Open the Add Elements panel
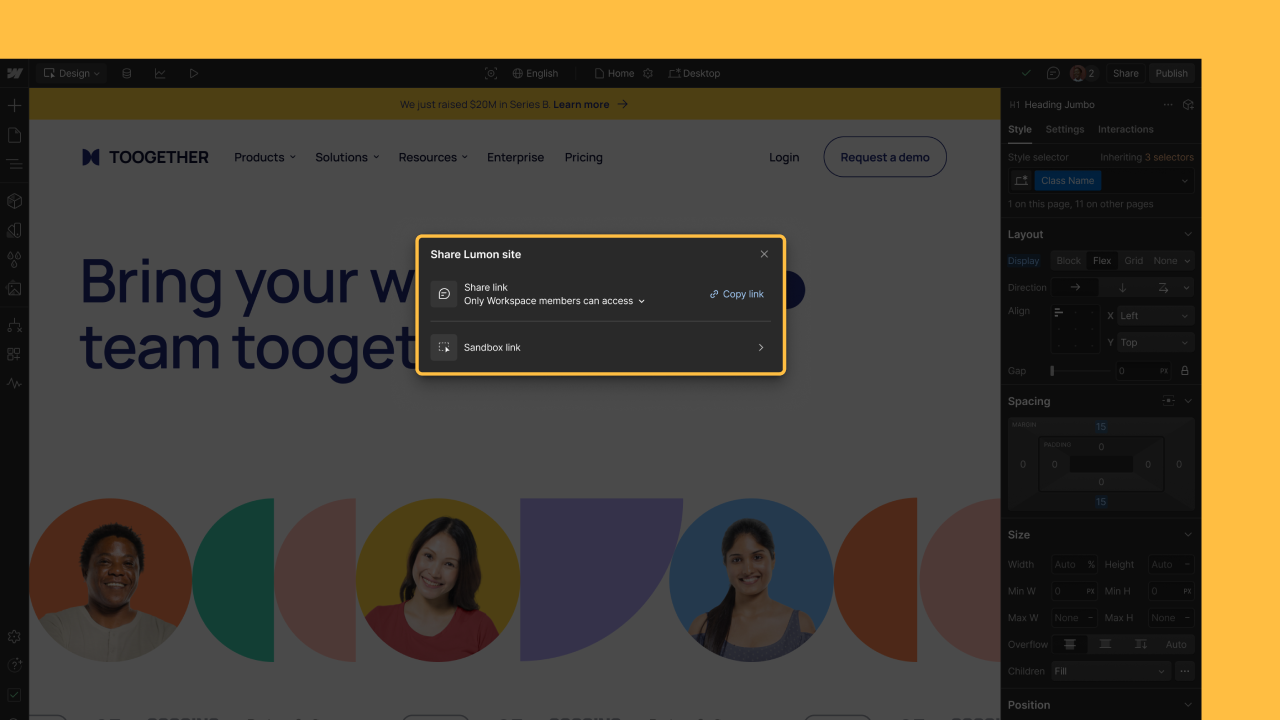The width and height of the screenshot is (1280, 720). point(14,104)
